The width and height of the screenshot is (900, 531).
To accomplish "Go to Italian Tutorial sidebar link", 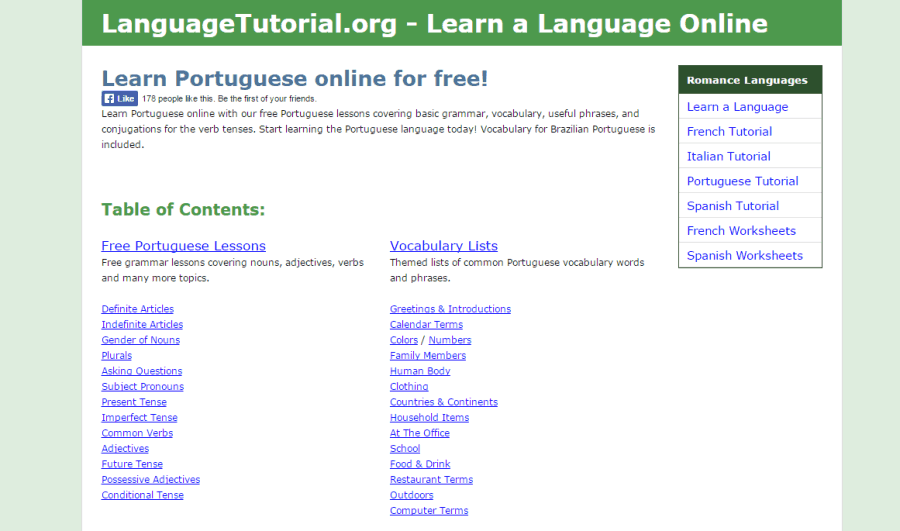I will 728,156.
